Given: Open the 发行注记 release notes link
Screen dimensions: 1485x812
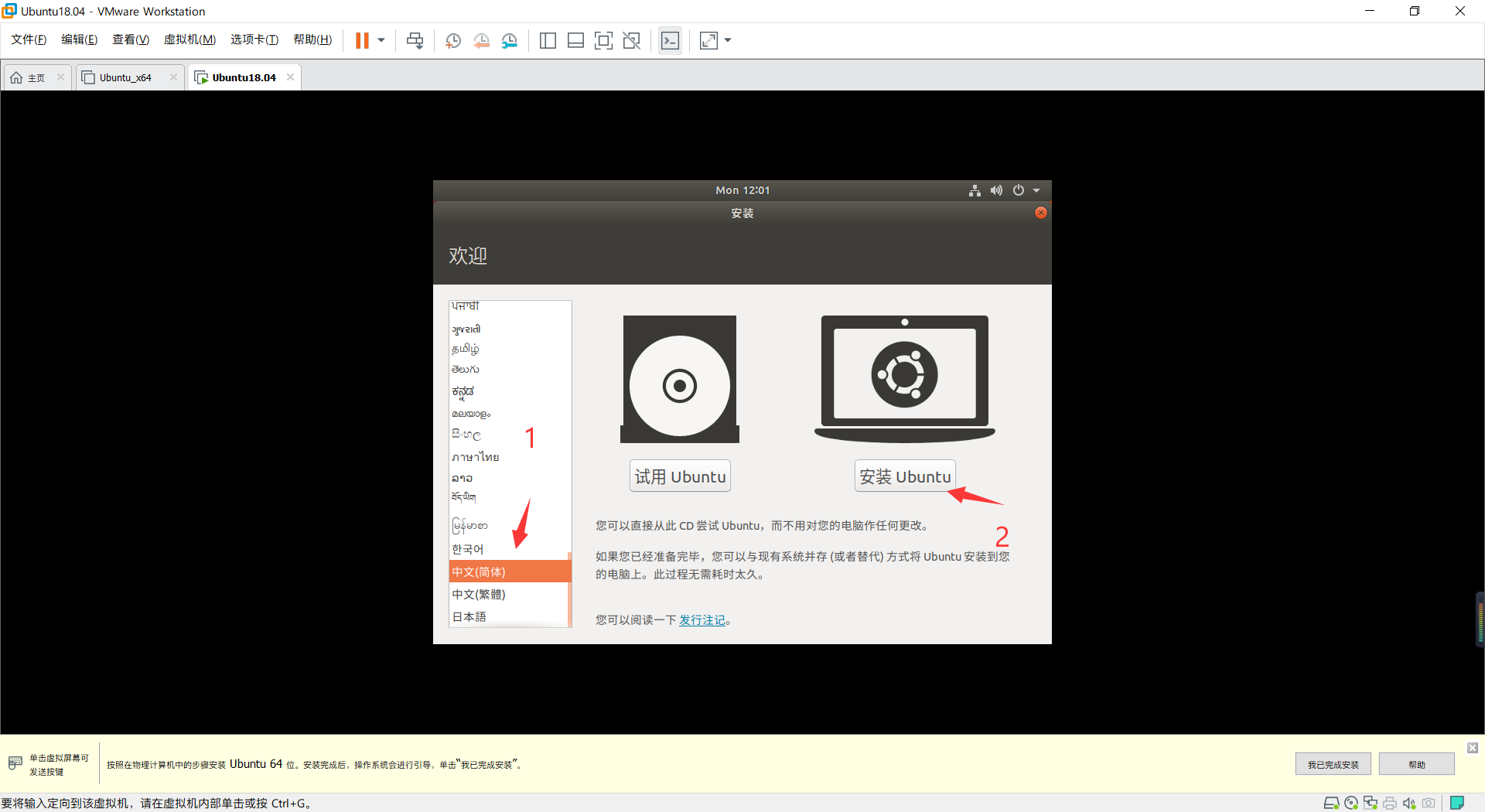Looking at the screenshot, I should click(x=702, y=620).
